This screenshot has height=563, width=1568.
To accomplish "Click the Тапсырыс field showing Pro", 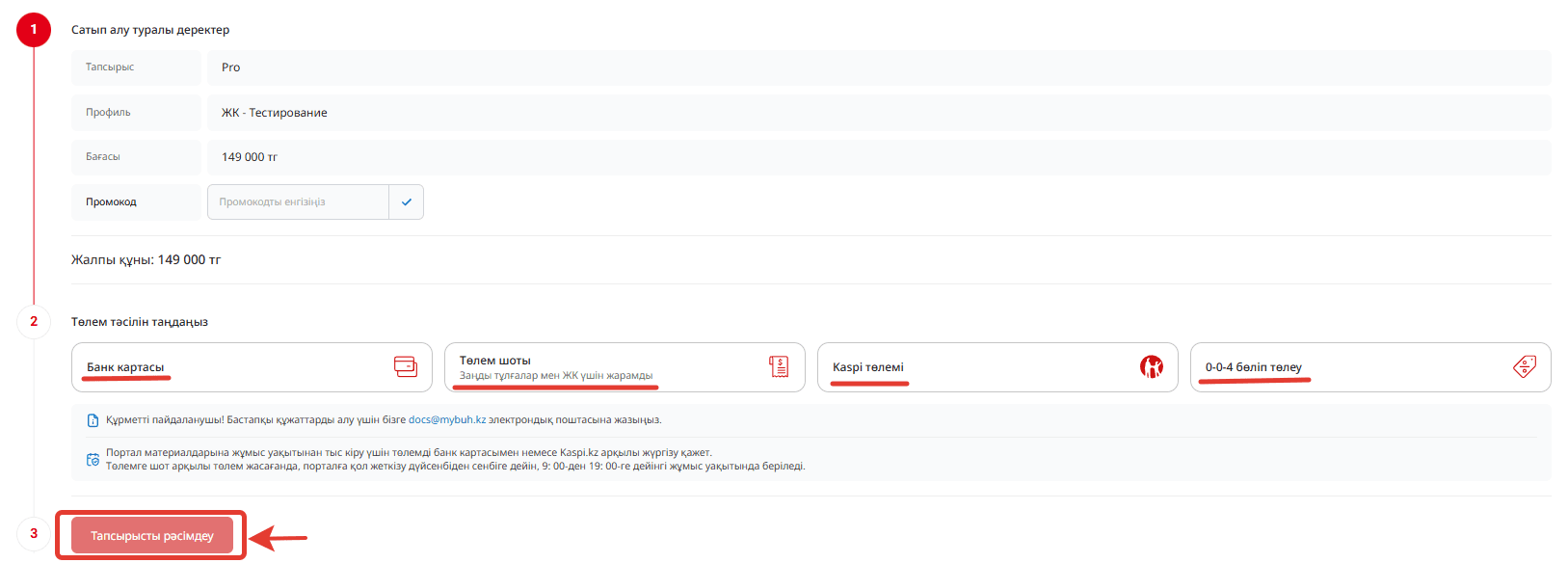I will point(231,67).
